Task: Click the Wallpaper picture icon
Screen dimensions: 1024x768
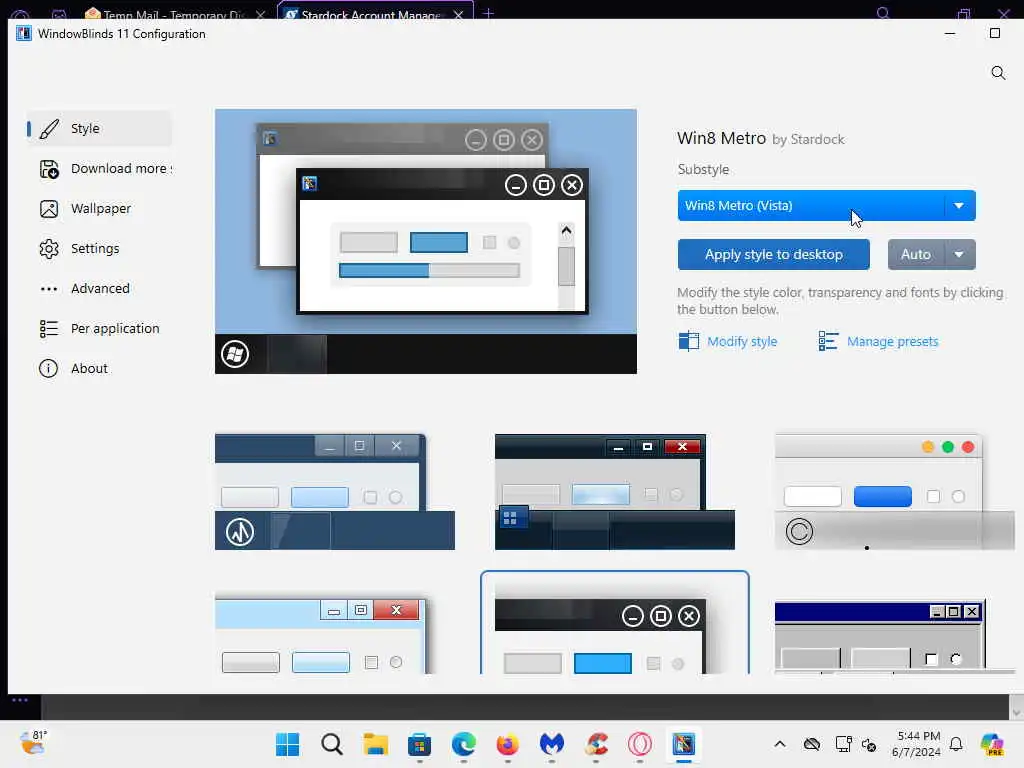Action: pyautogui.click(x=49, y=209)
